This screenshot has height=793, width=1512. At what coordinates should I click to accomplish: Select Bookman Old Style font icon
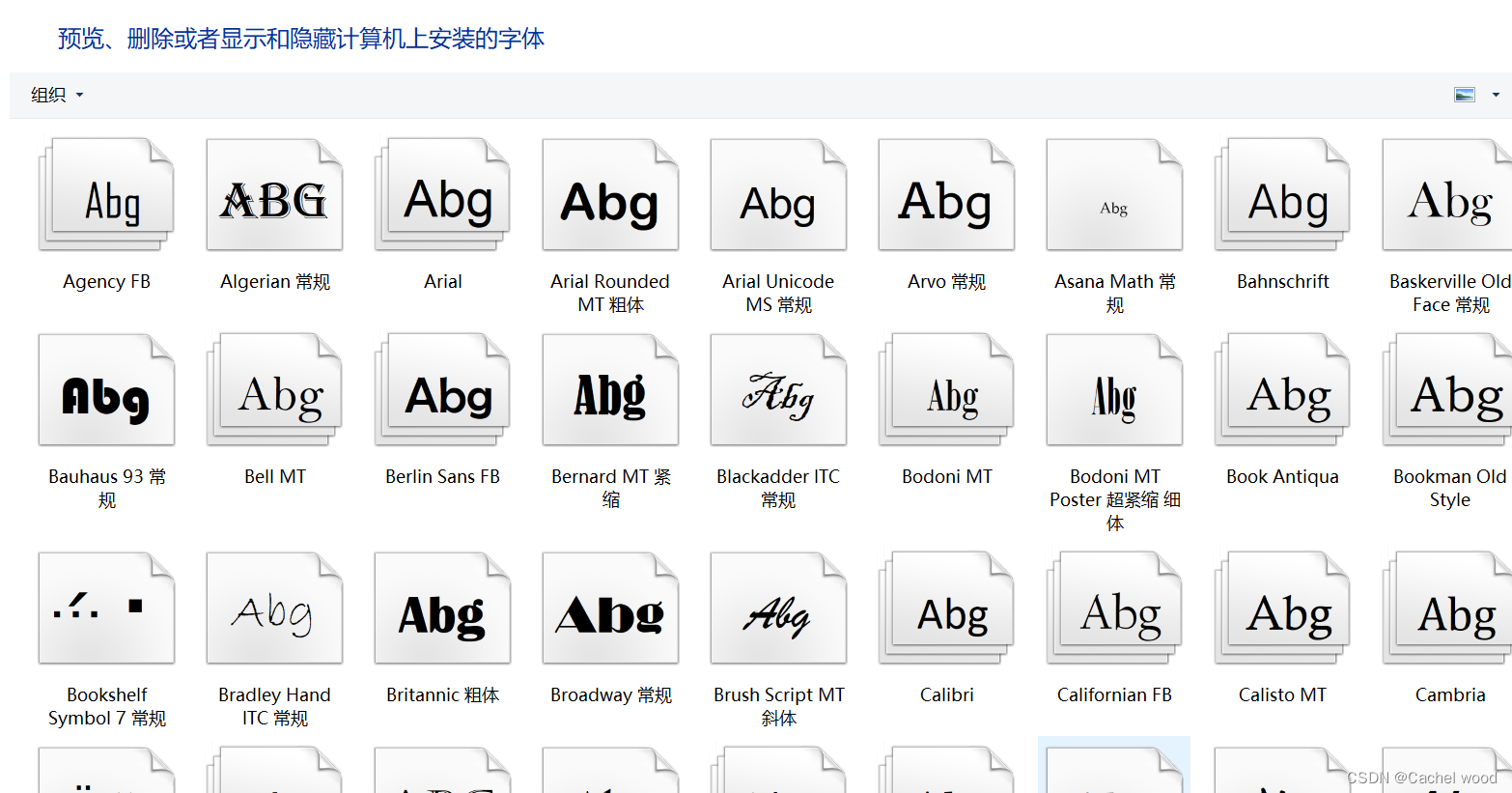pos(1447,389)
